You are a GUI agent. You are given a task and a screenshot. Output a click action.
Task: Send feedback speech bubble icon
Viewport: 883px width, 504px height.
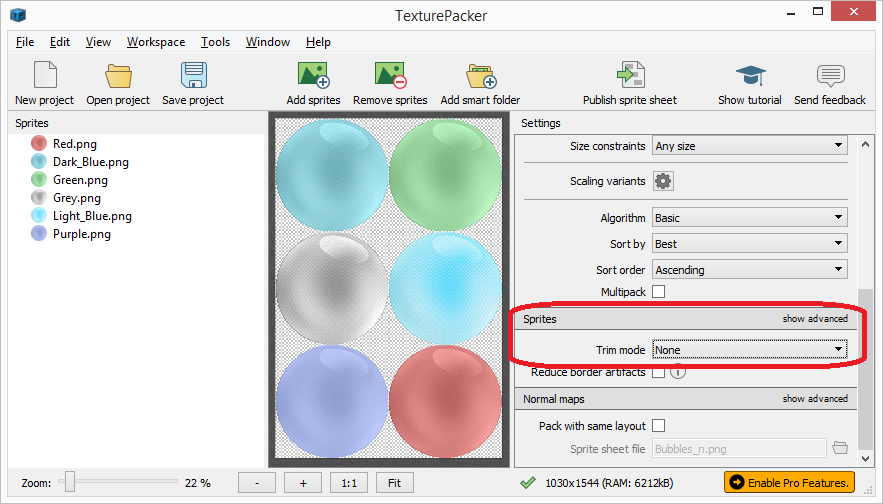[831, 75]
